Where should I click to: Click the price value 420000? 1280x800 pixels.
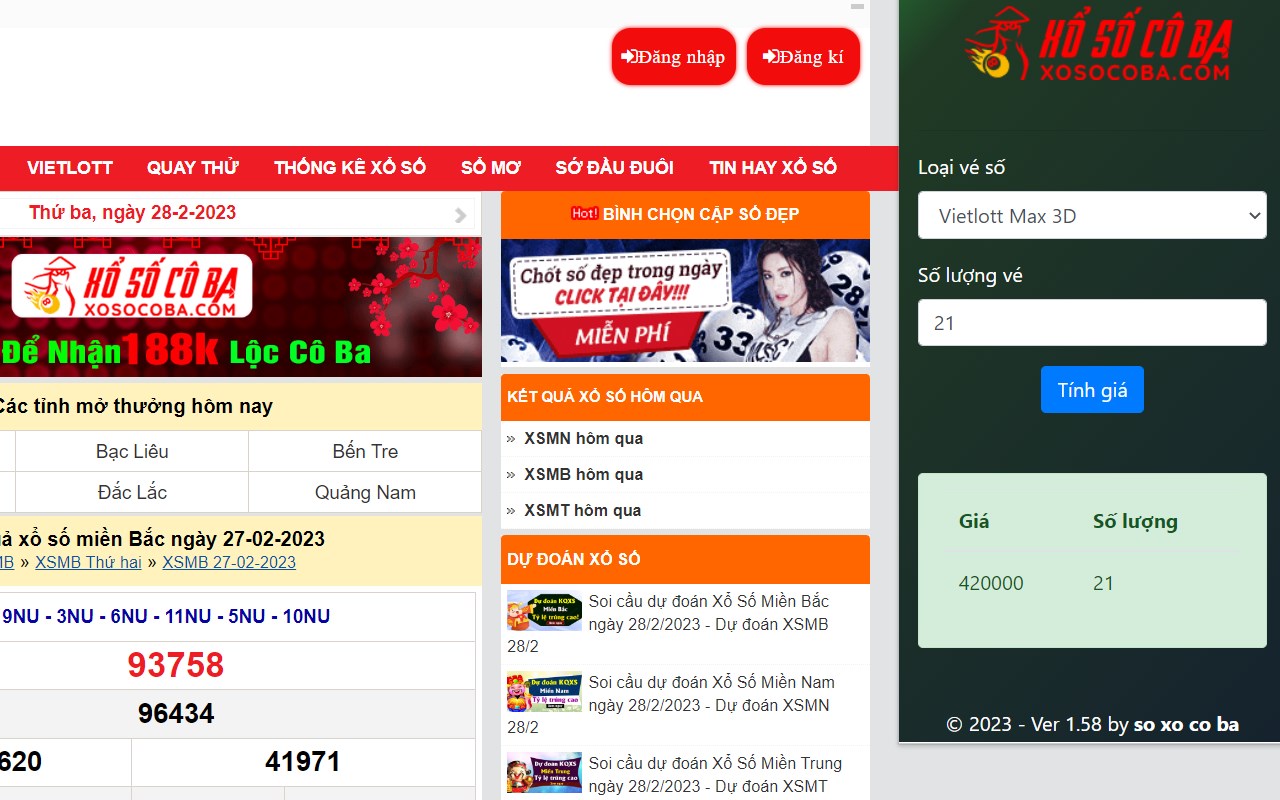[991, 583]
